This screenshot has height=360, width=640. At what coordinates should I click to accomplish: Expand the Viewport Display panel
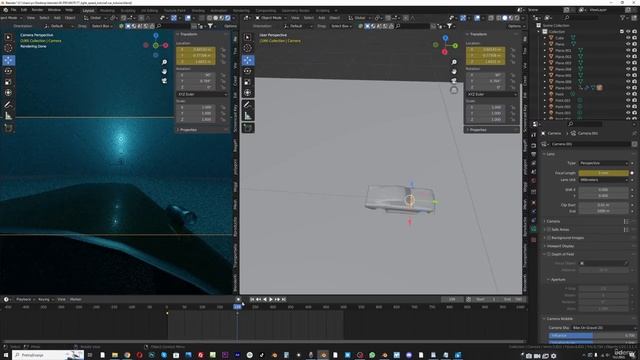559,246
